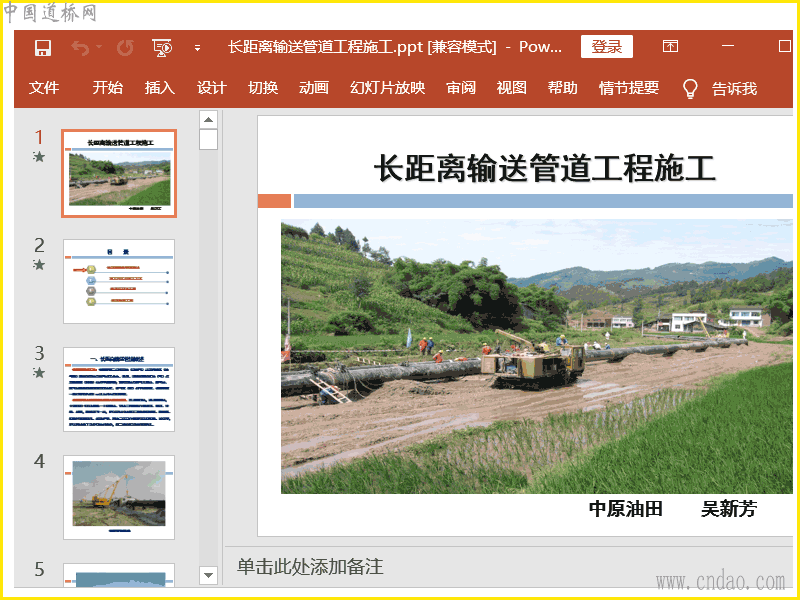800x600 pixels.
Task: Click the notes area 单击此处添加备注
Action: click(x=310, y=567)
